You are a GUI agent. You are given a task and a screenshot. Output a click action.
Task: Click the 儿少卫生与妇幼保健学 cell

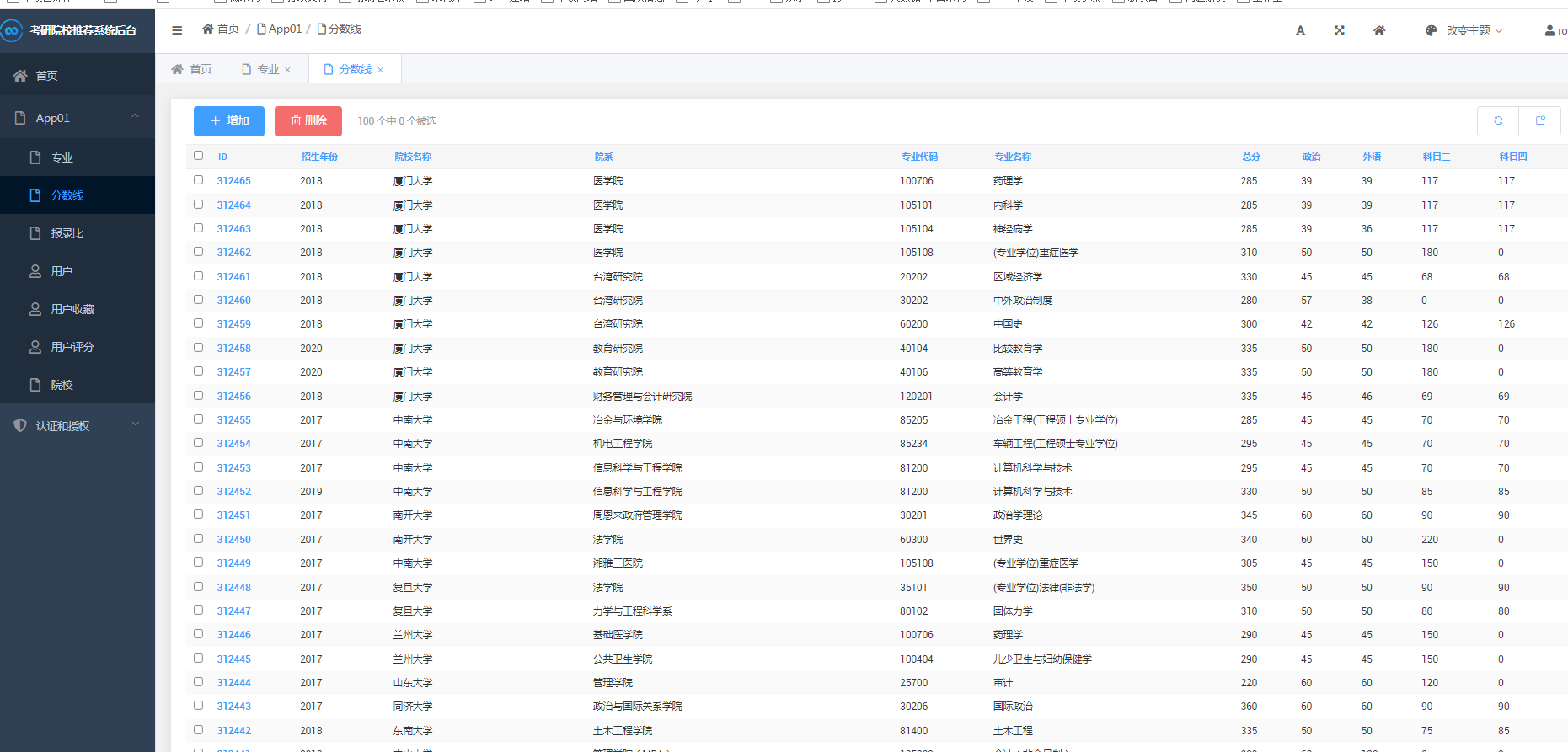click(x=1042, y=659)
